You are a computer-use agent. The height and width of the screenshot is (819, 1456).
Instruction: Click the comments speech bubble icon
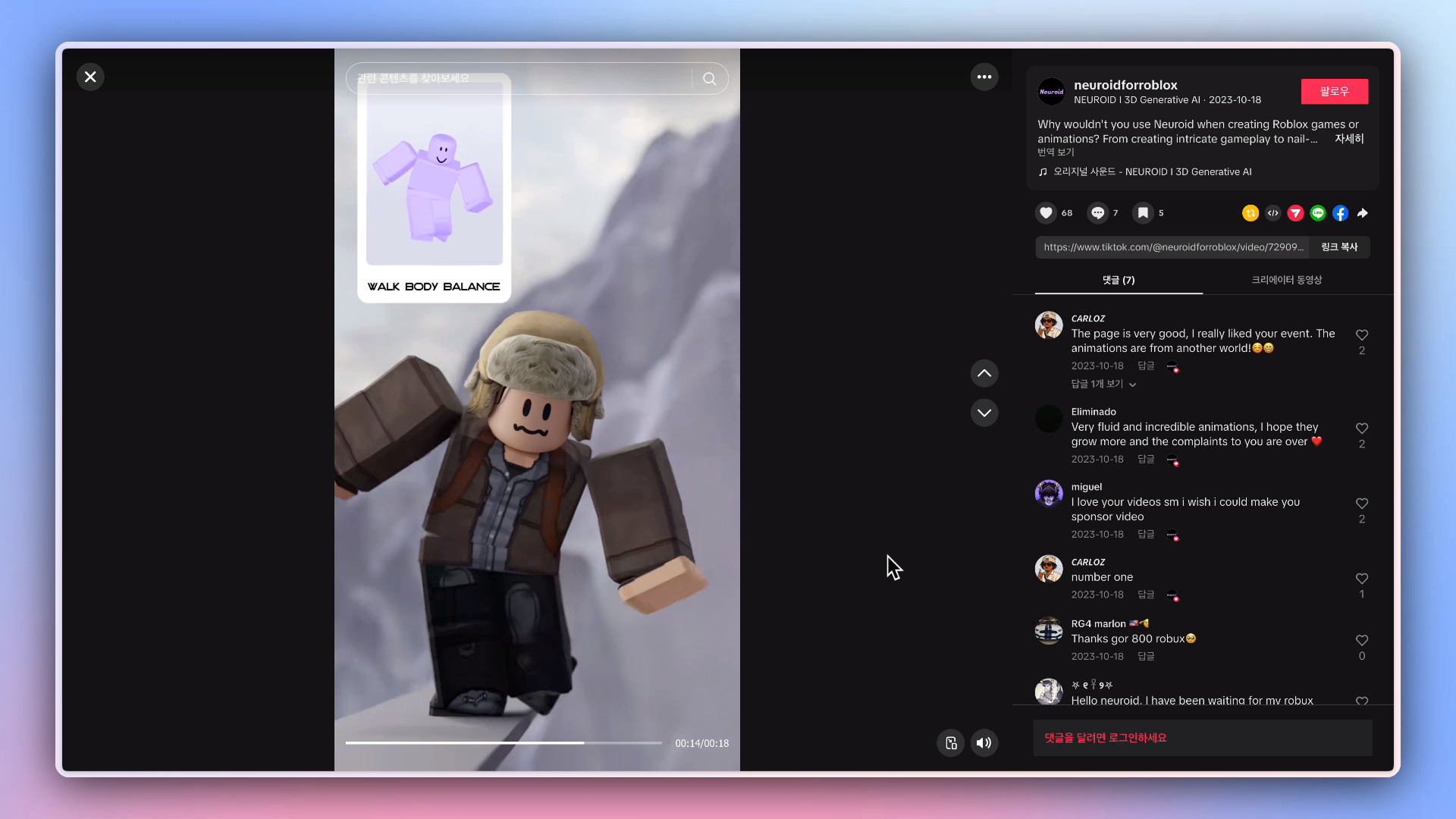click(x=1097, y=213)
